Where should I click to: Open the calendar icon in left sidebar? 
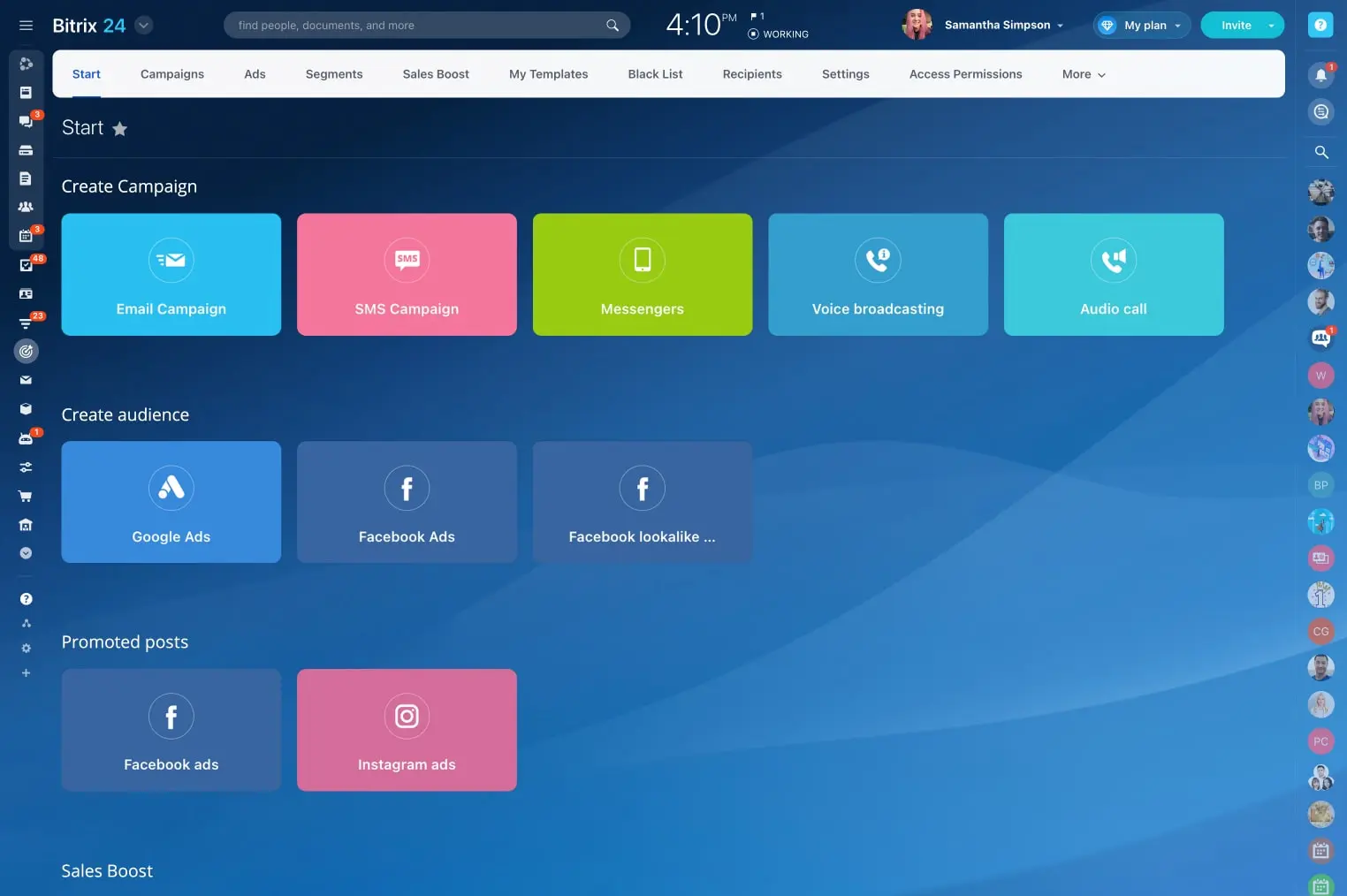coord(26,236)
